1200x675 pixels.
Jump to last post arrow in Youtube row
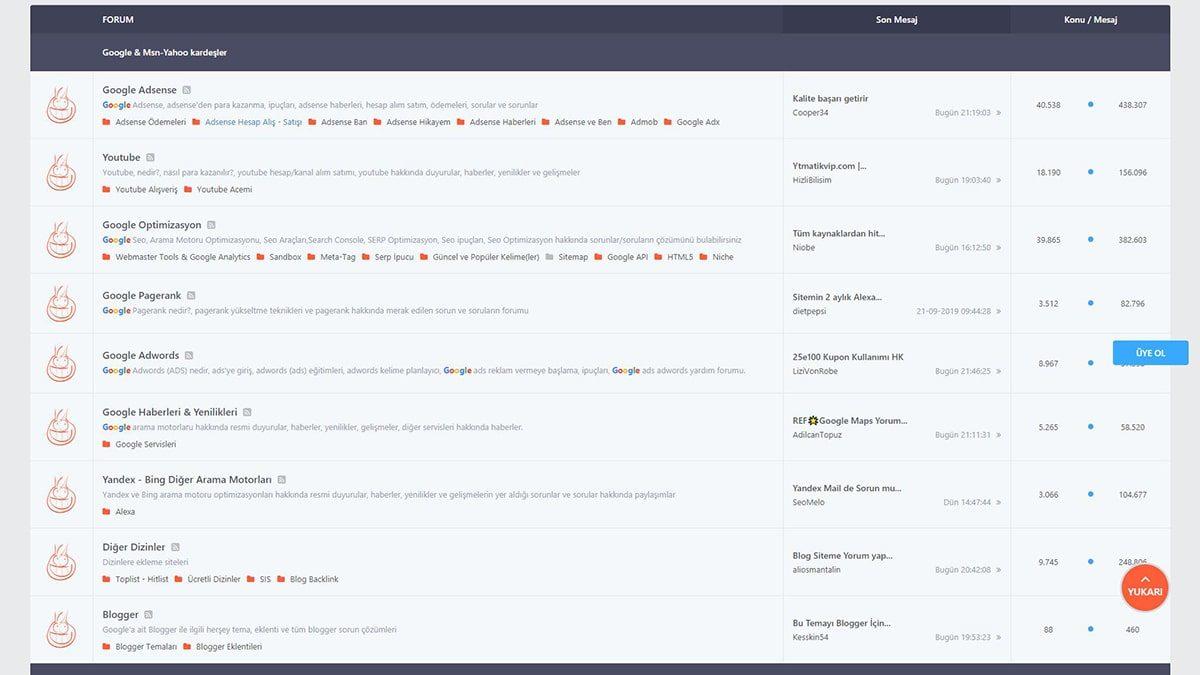pyautogui.click(x=998, y=181)
